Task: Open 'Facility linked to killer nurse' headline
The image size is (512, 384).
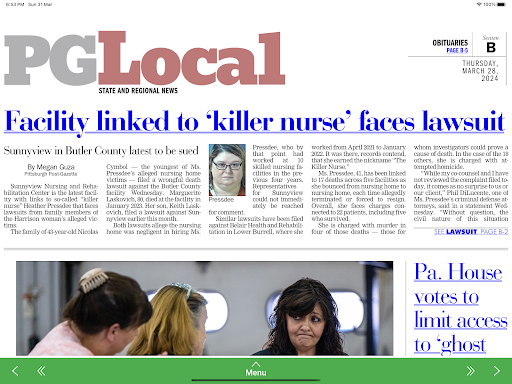Action: (x=254, y=122)
